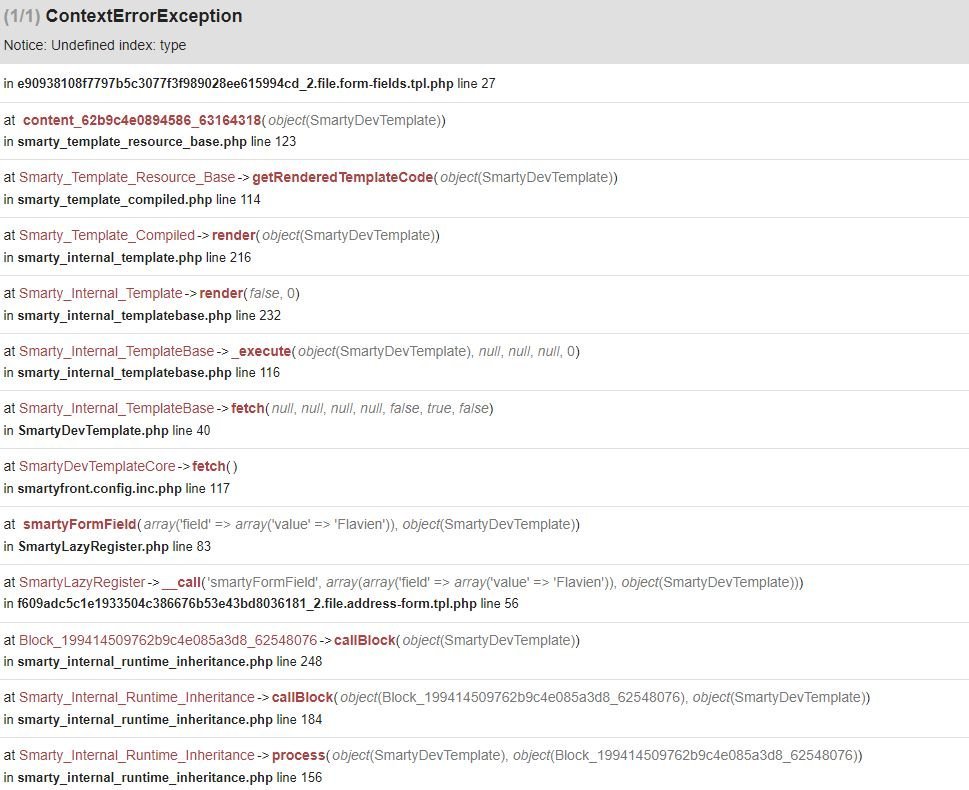Open the form-fields.tpl.php line 27 file link
Screen dimensions: 969x790
(235, 84)
